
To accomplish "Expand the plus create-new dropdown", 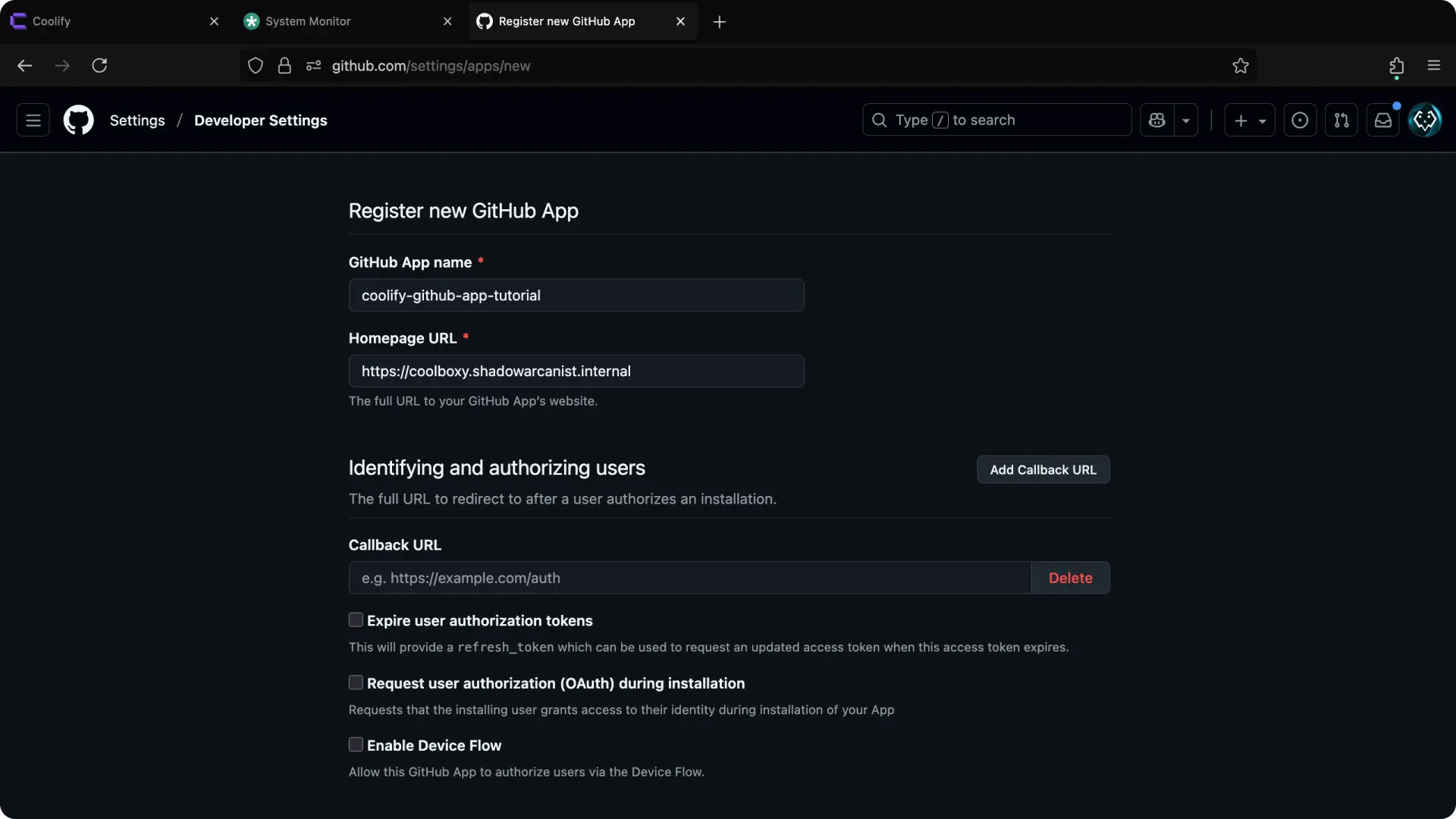I will coord(1249,120).
